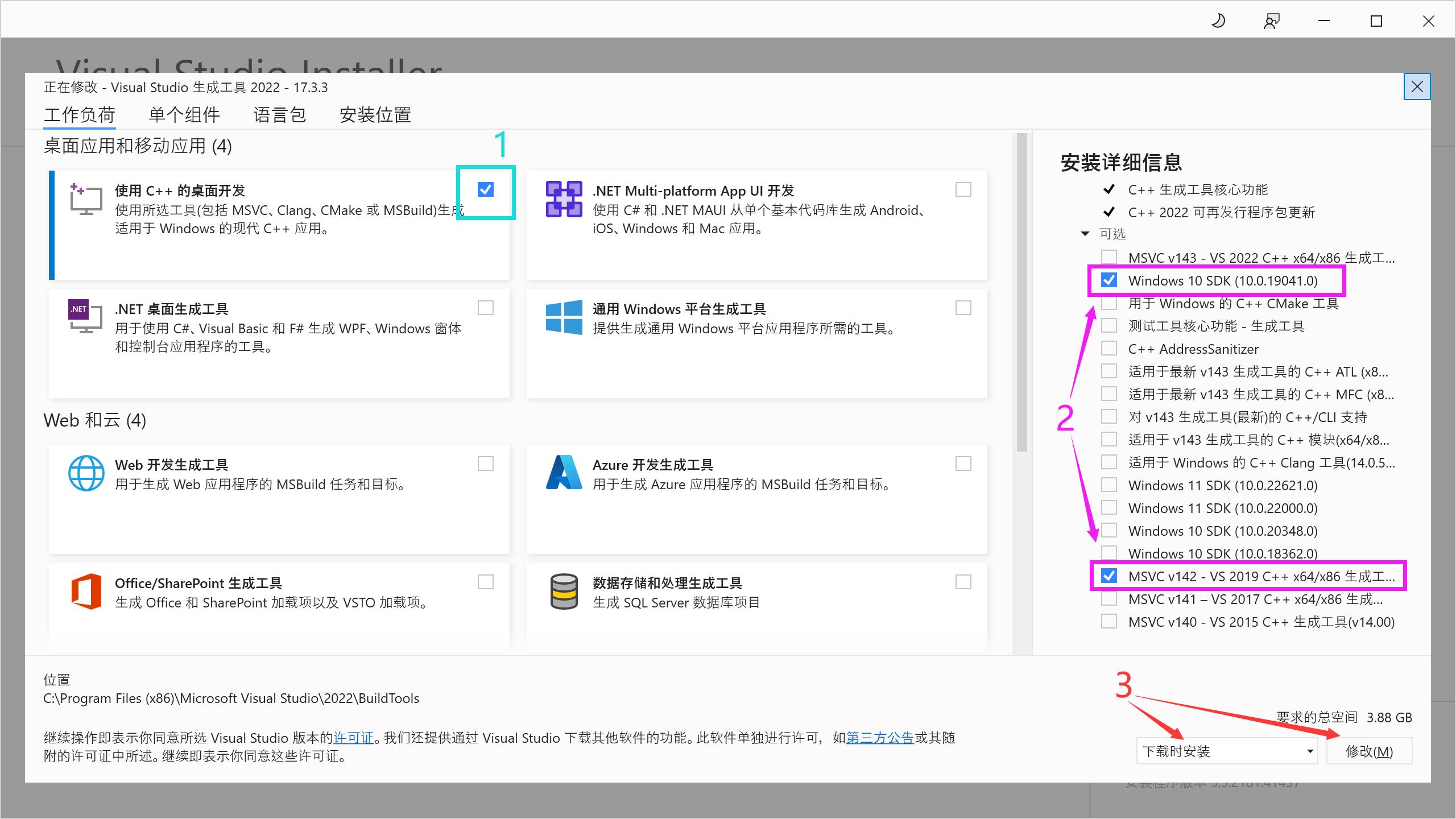This screenshot has width=1456, height=819.
Task: Enable C++ ATL for v143 build tools
Action: point(1109,371)
